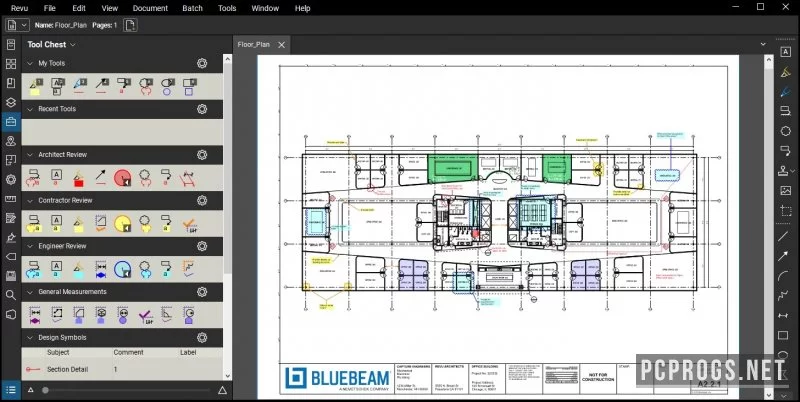Open the Spaces panel icon
This screenshot has height=402, width=800.
pyautogui.click(x=11, y=160)
